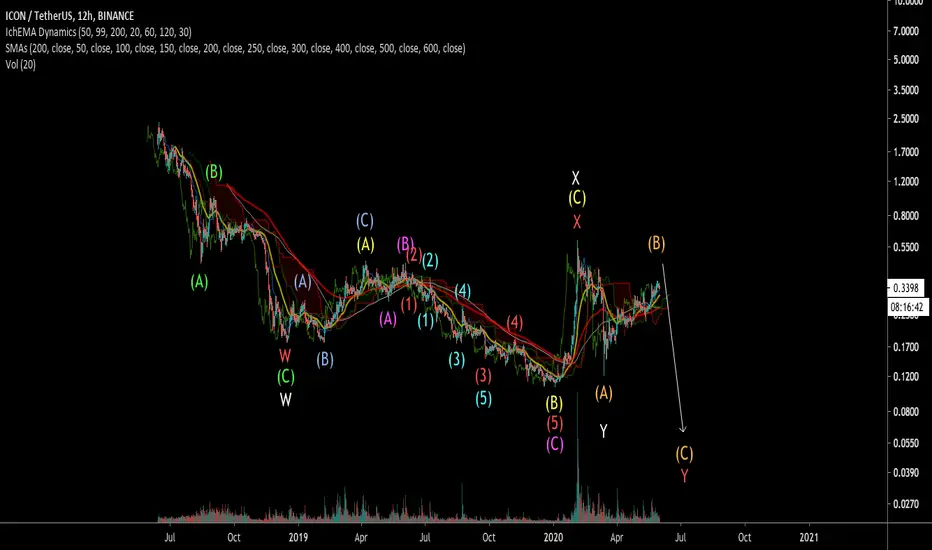Select the IchEMA Dynamics indicator legend
The height and width of the screenshot is (550, 932).
point(98,32)
